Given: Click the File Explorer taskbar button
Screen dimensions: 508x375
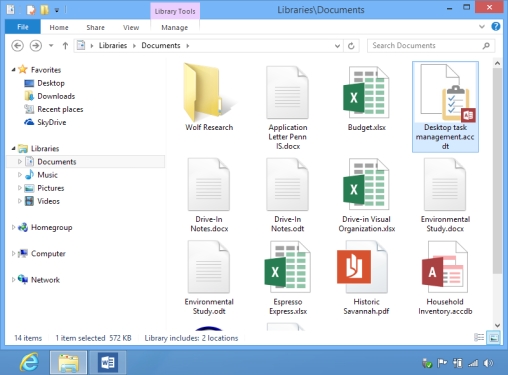Looking at the screenshot, I should tap(68, 362).
